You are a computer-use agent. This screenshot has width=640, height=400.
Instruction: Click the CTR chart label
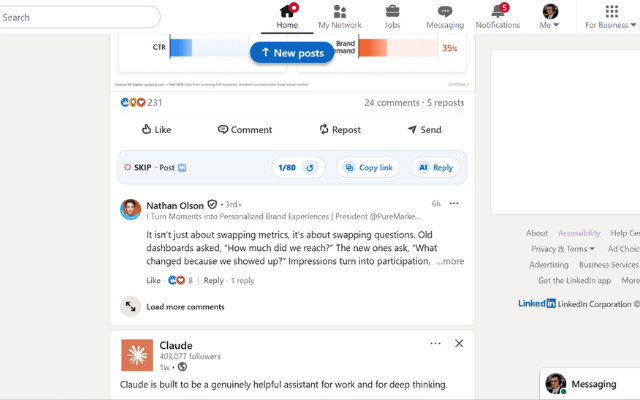(159, 47)
